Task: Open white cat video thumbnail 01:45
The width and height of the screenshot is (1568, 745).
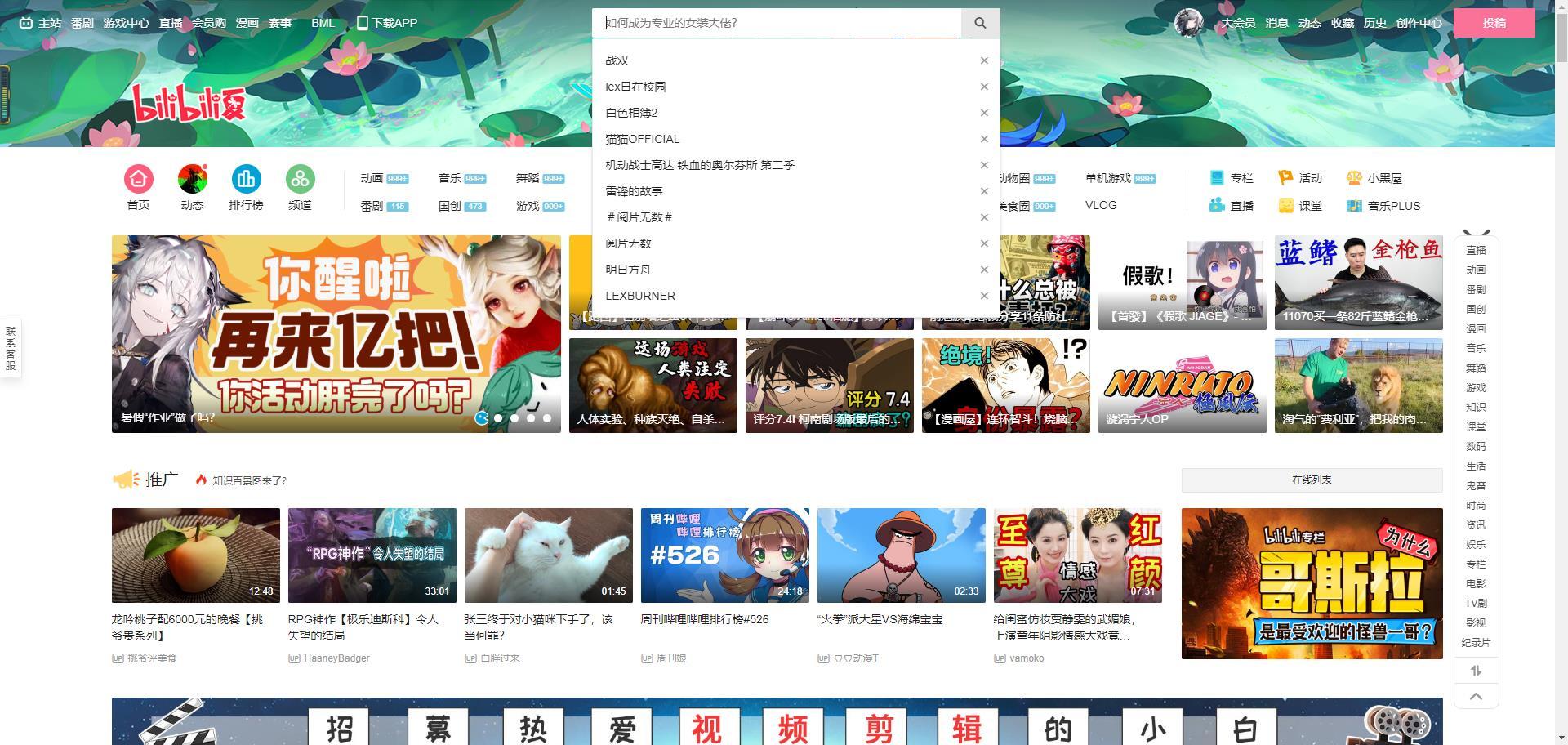Action: pyautogui.click(x=549, y=555)
